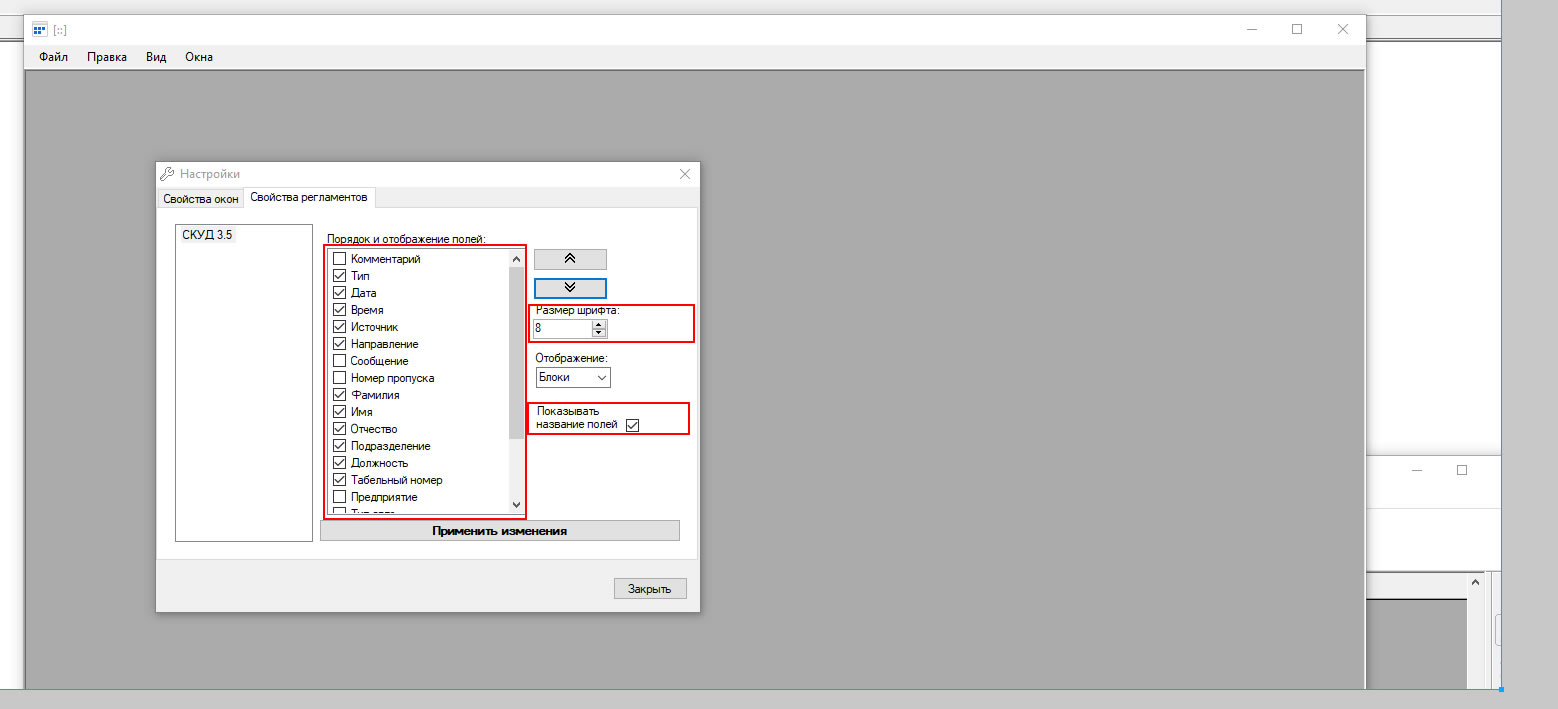Uncheck the Имя field checkbox
Viewport: 1558px width, 709px height.
pyautogui.click(x=340, y=412)
